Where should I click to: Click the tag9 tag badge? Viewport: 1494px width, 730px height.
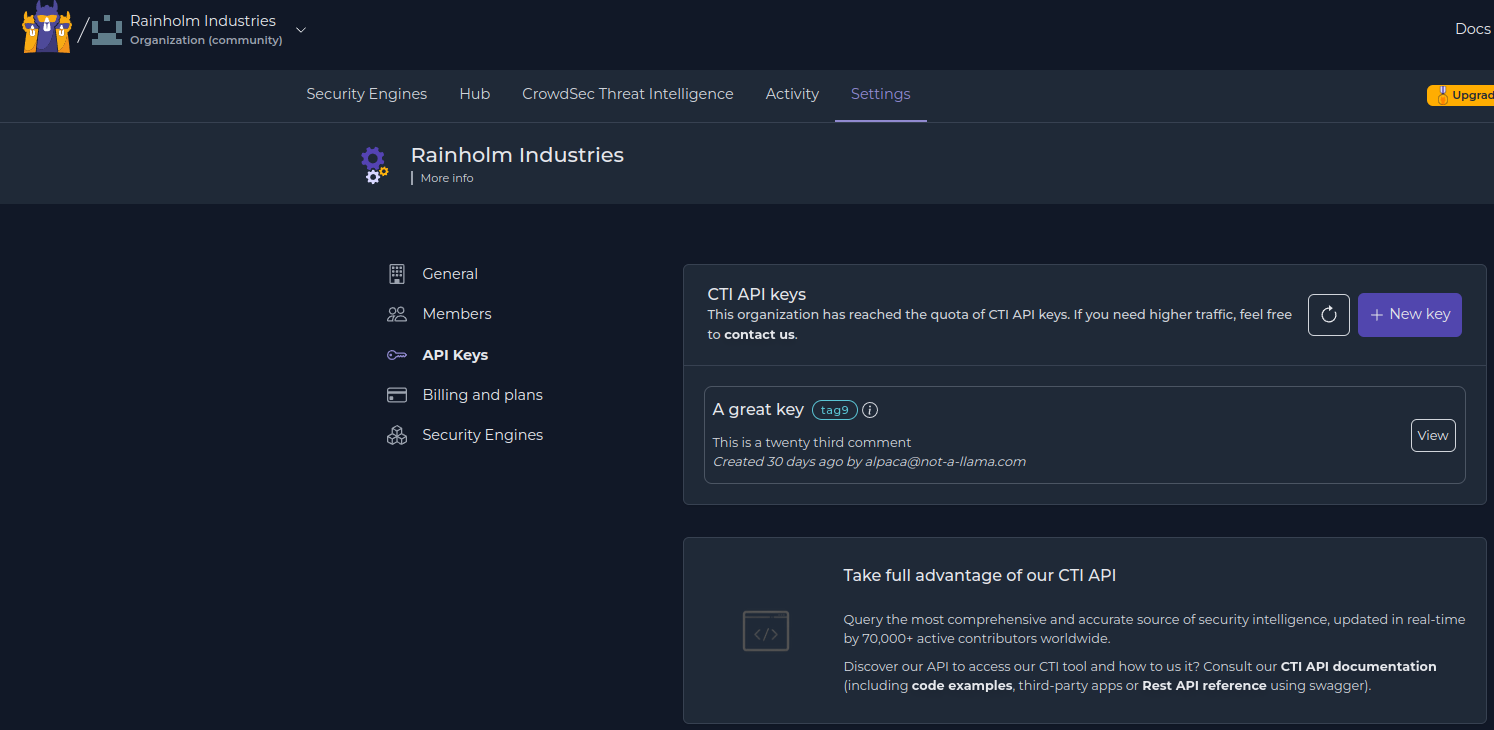[x=834, y=410]
